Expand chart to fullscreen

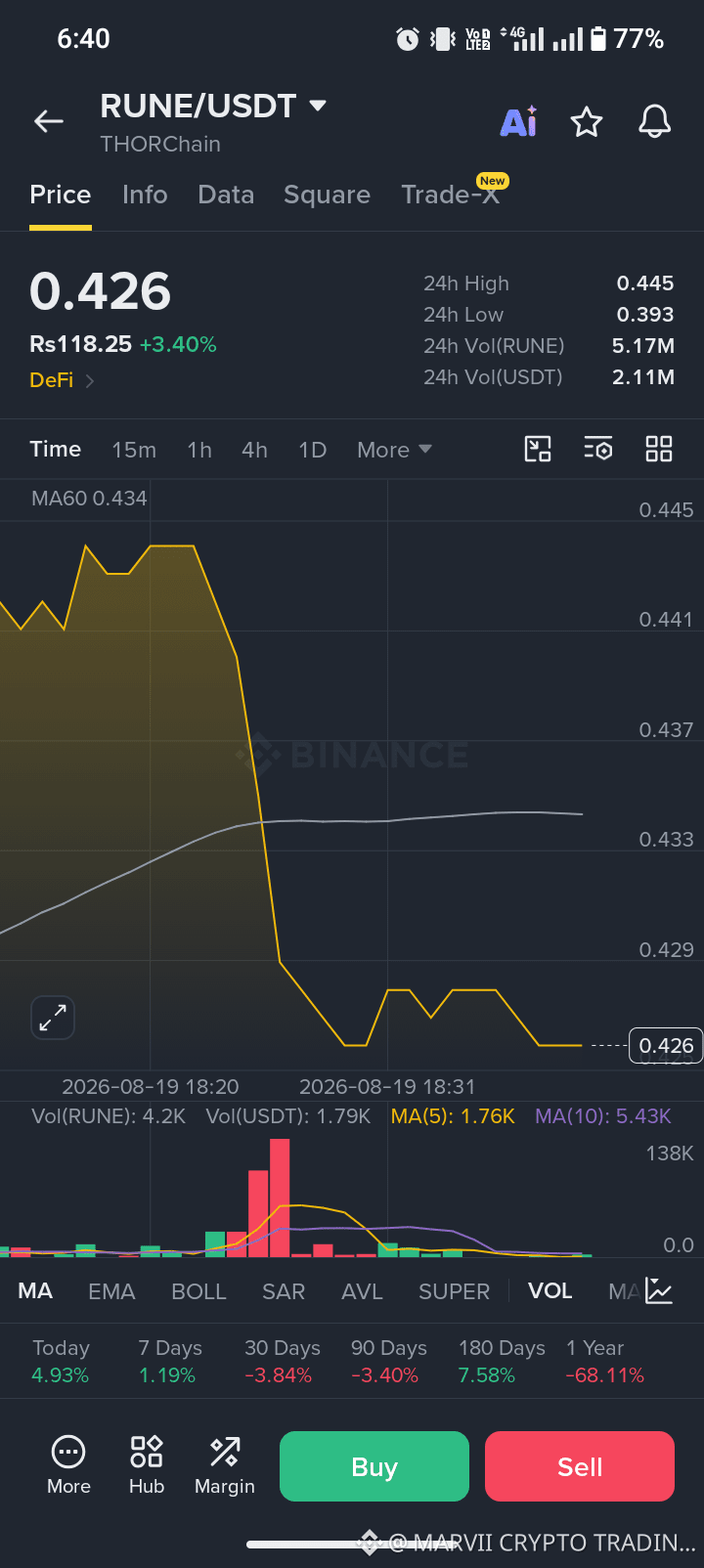pos(53,1018)
